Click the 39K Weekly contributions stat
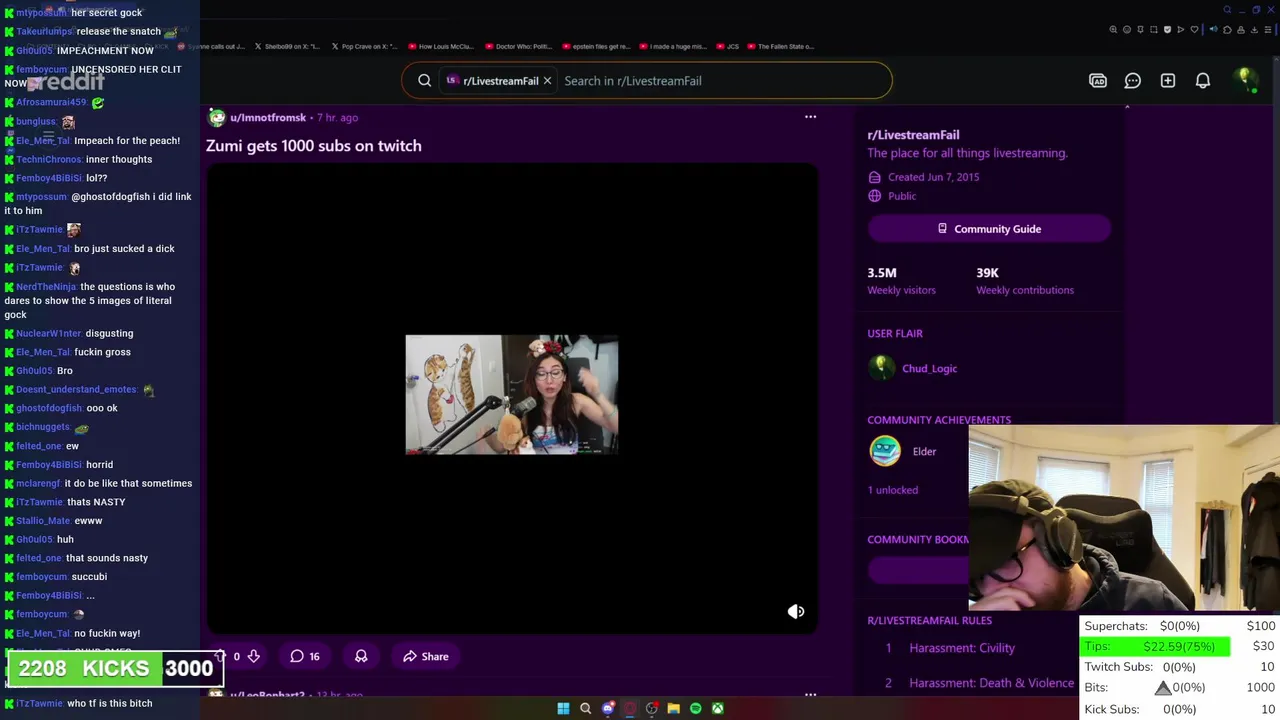Image resolution: width=1280 pixels, height=720 pixels. pos(1025,280)
